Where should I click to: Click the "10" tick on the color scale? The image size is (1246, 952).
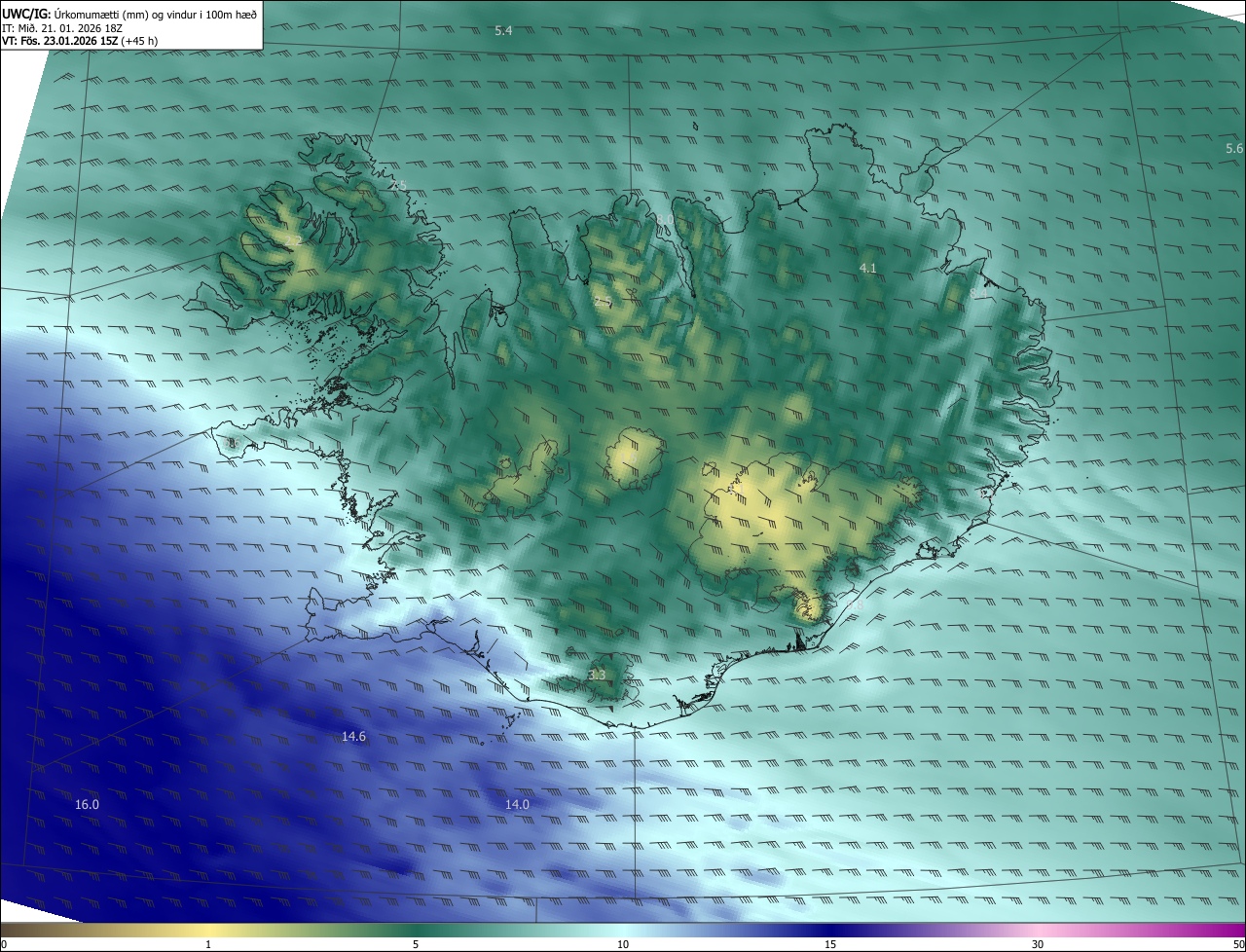623,944
